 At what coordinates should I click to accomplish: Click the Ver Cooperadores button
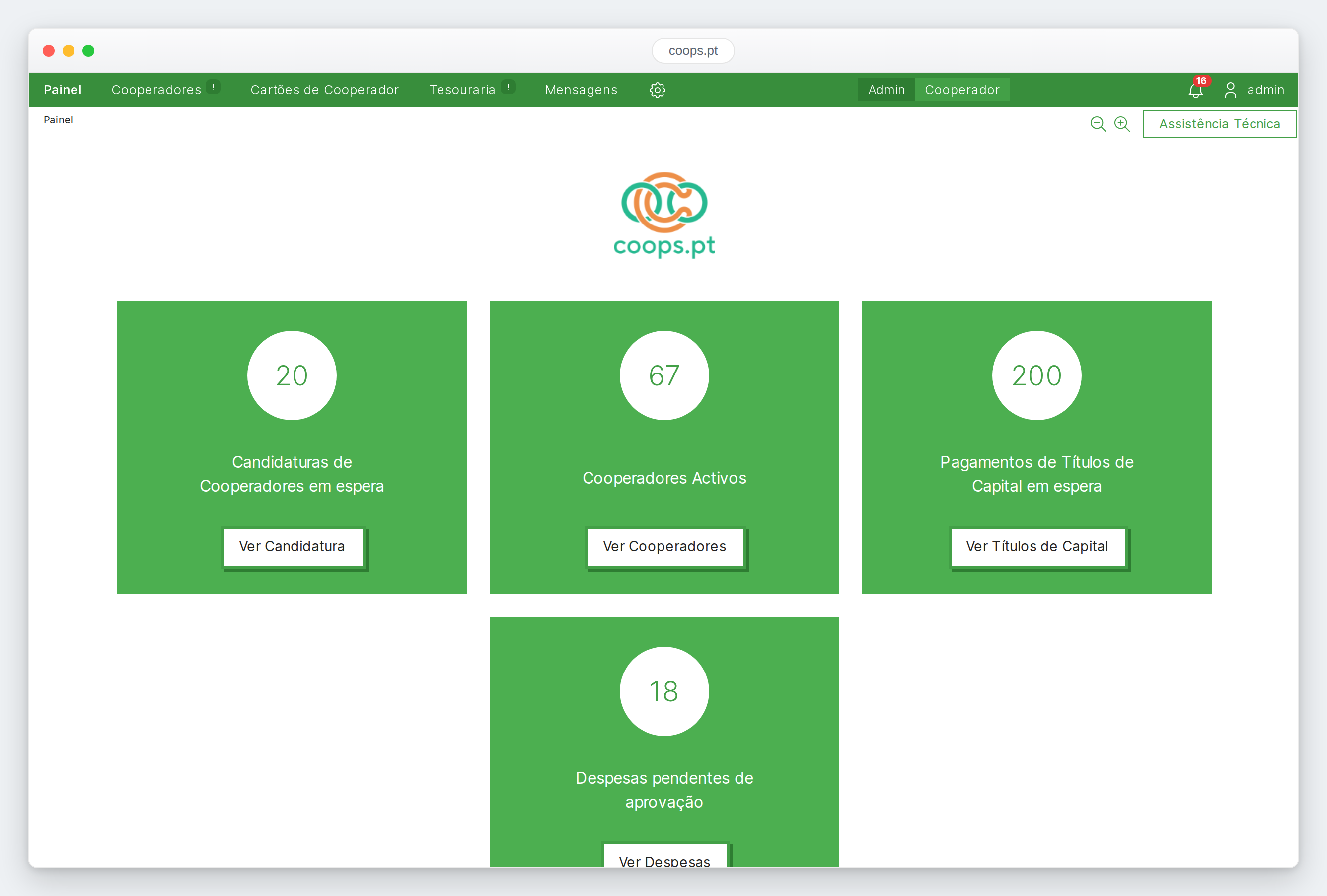pos(665,548)
